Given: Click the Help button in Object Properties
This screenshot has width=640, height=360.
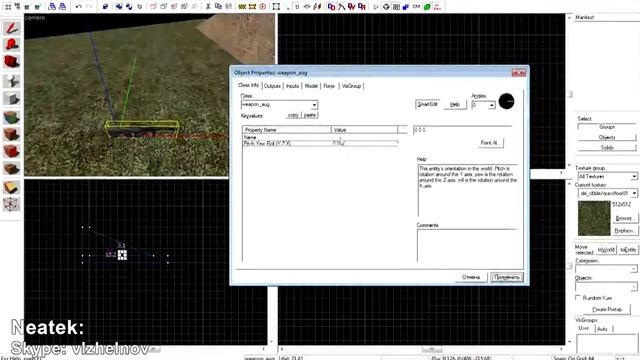Looking at the screenshot, I should (x=455, y=104).
